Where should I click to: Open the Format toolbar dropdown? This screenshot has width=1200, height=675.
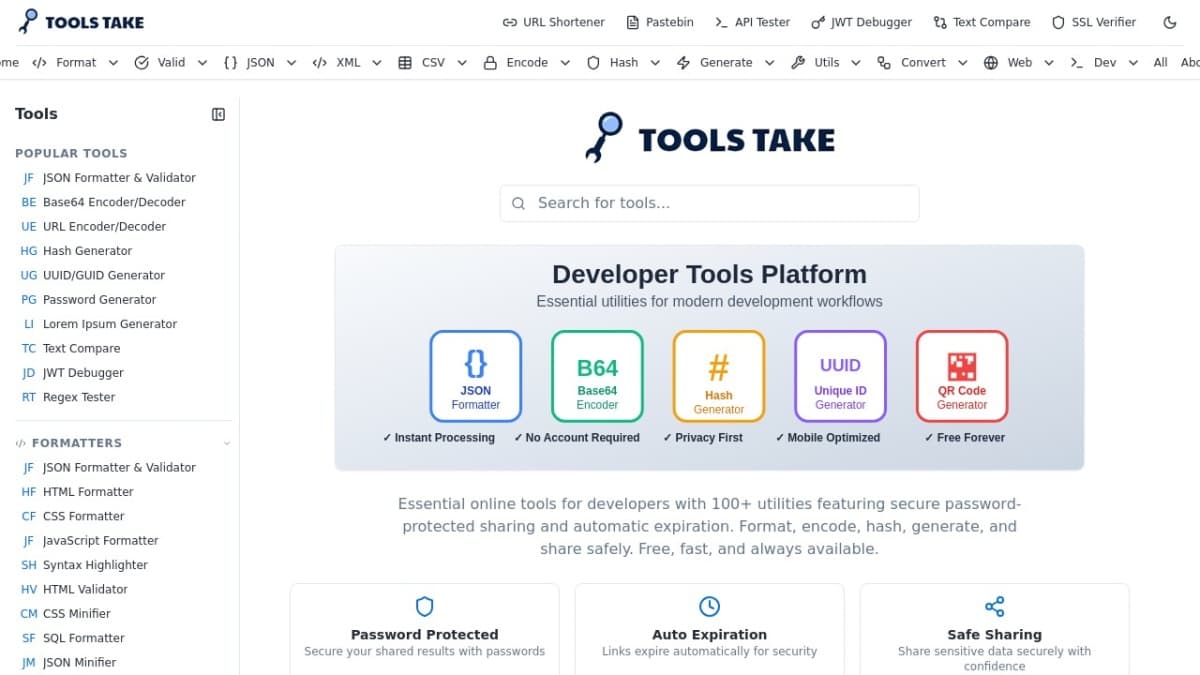click(x=75, y=62)
